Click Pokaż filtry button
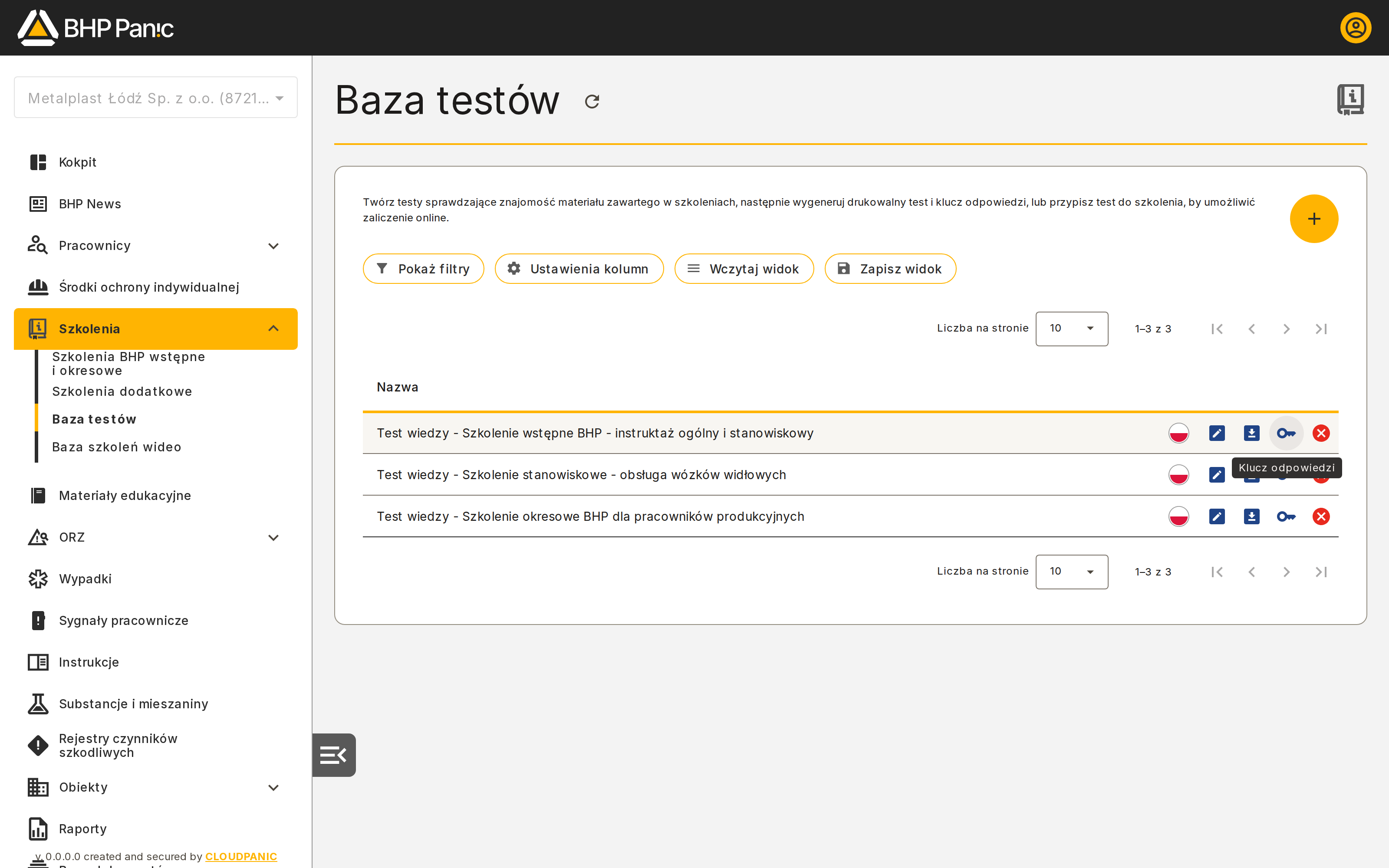This screenshot has height=868, width=1389. coord(424,269)
